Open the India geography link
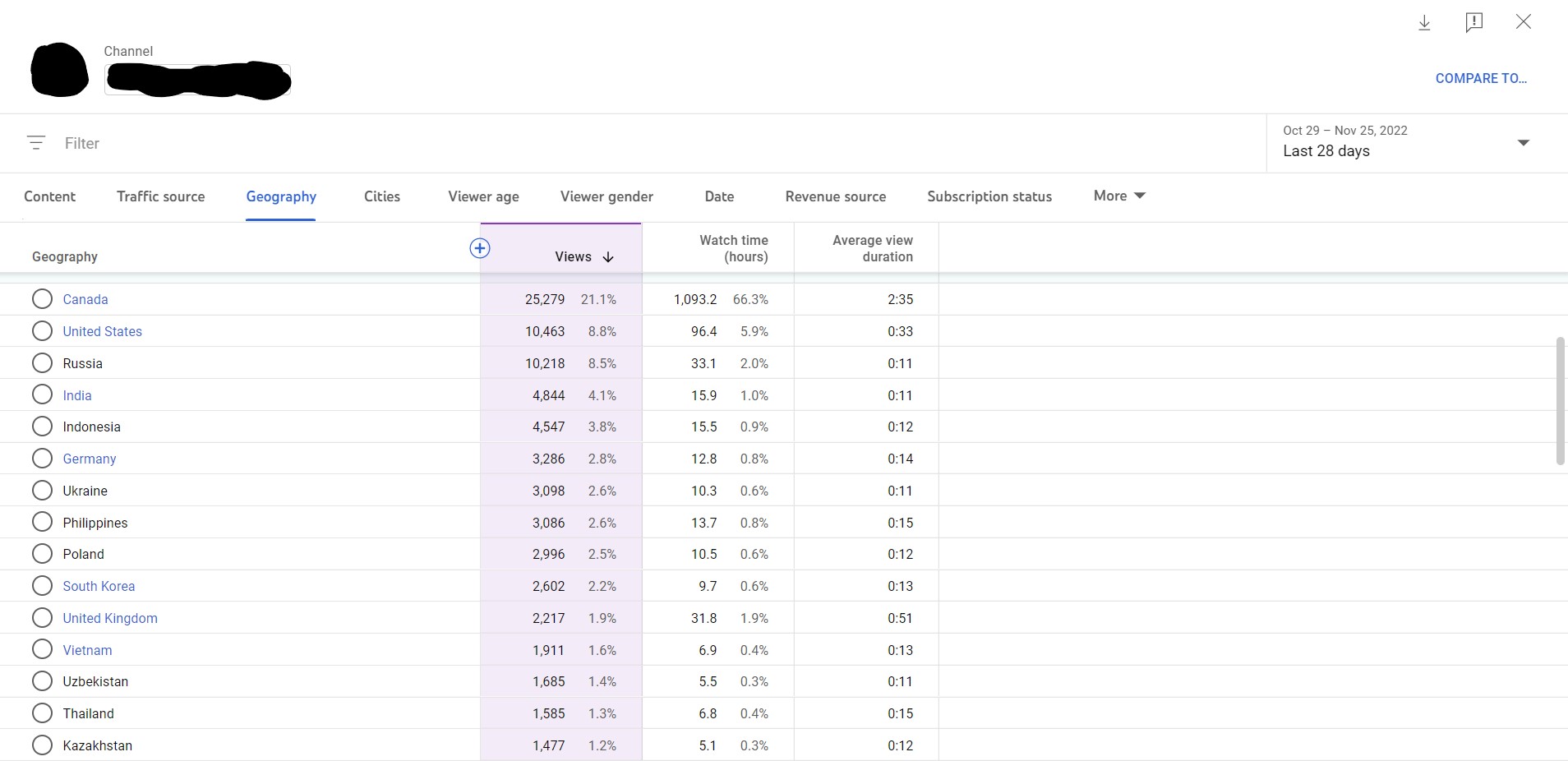This screenshot has height=761, width=1568. 77,395
